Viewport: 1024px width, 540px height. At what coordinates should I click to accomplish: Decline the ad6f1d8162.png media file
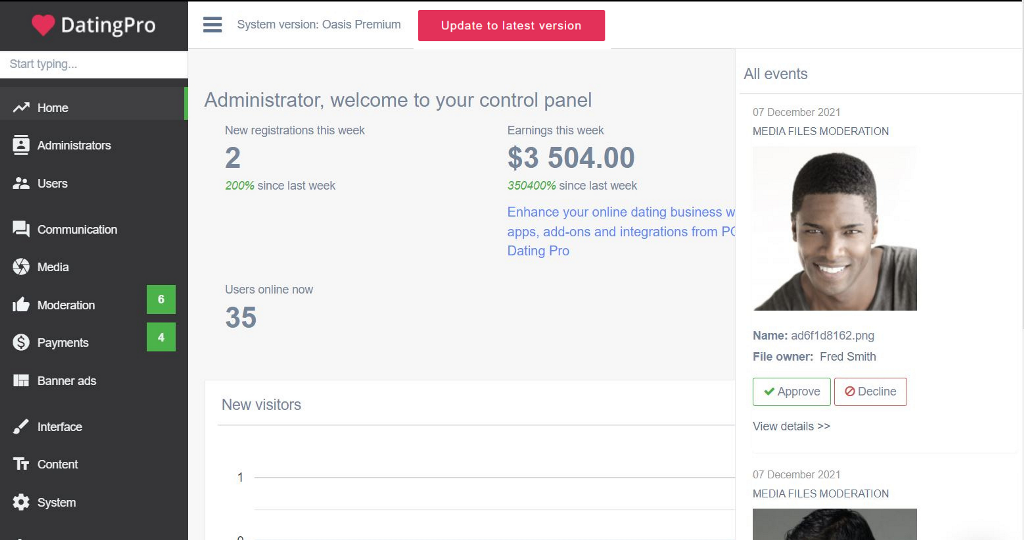click(x=870, y=392)
